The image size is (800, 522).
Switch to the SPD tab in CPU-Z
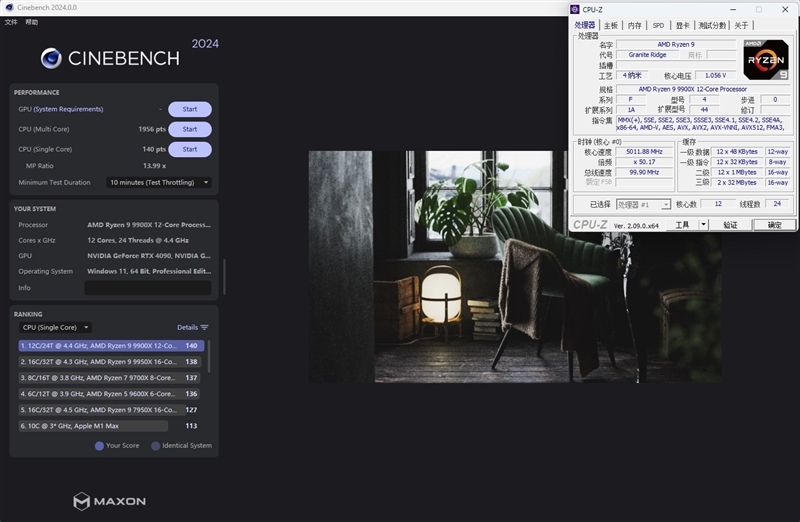pyautogui.click(x=658, y=26)
